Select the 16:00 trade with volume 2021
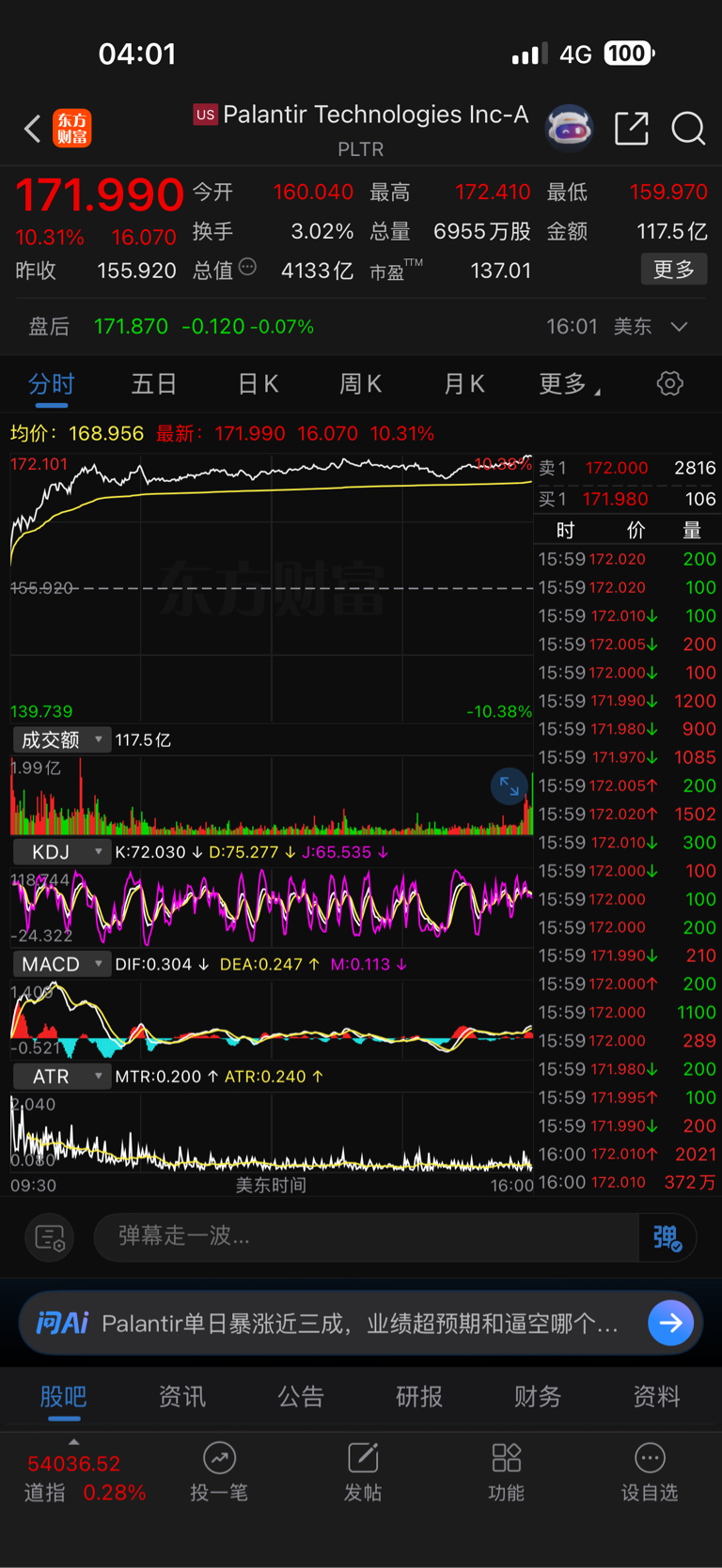The height and width of the screenshot is (1568, 722). [627, 1154]
